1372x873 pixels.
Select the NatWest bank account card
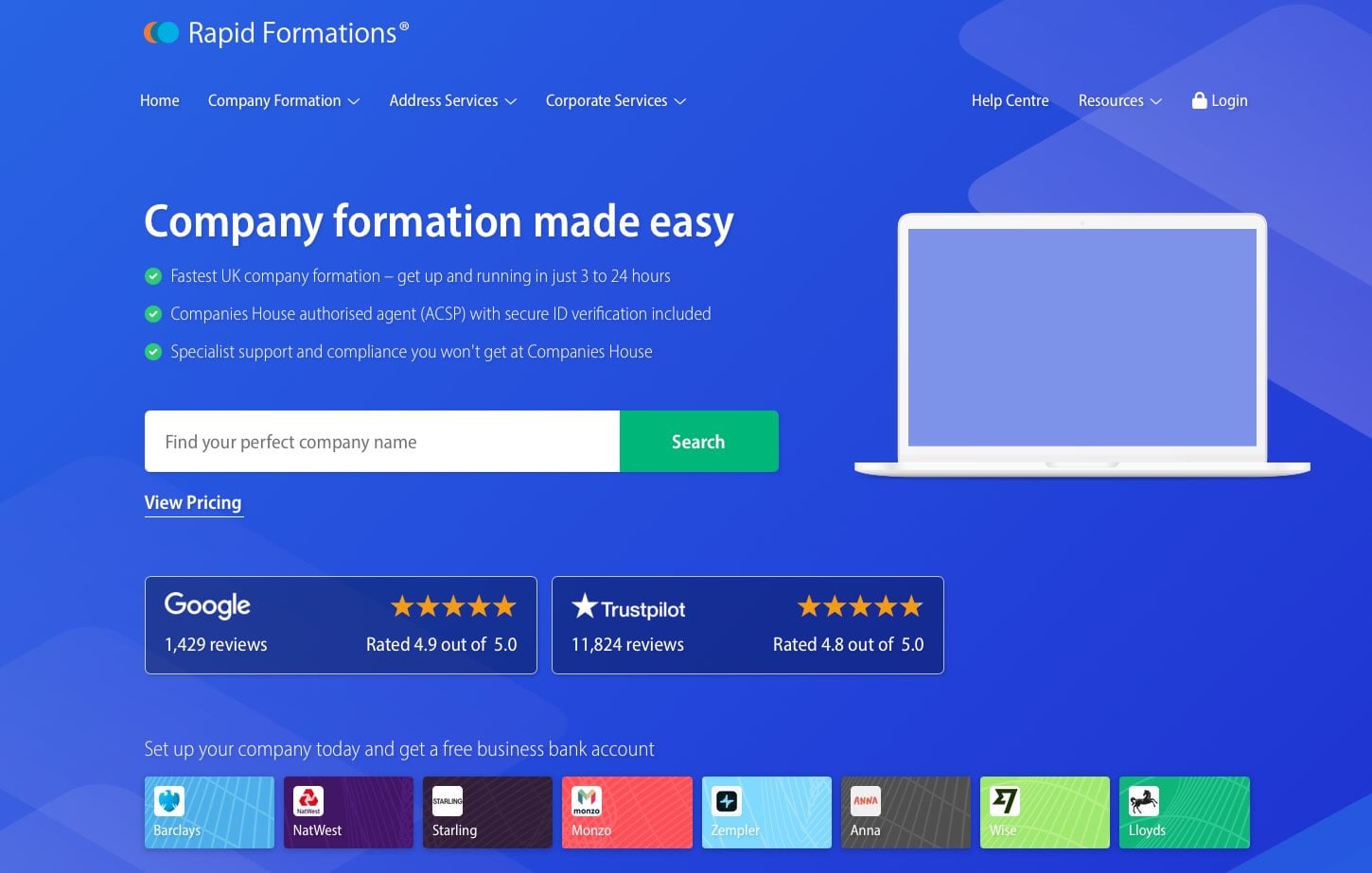[x=348, y=812]
